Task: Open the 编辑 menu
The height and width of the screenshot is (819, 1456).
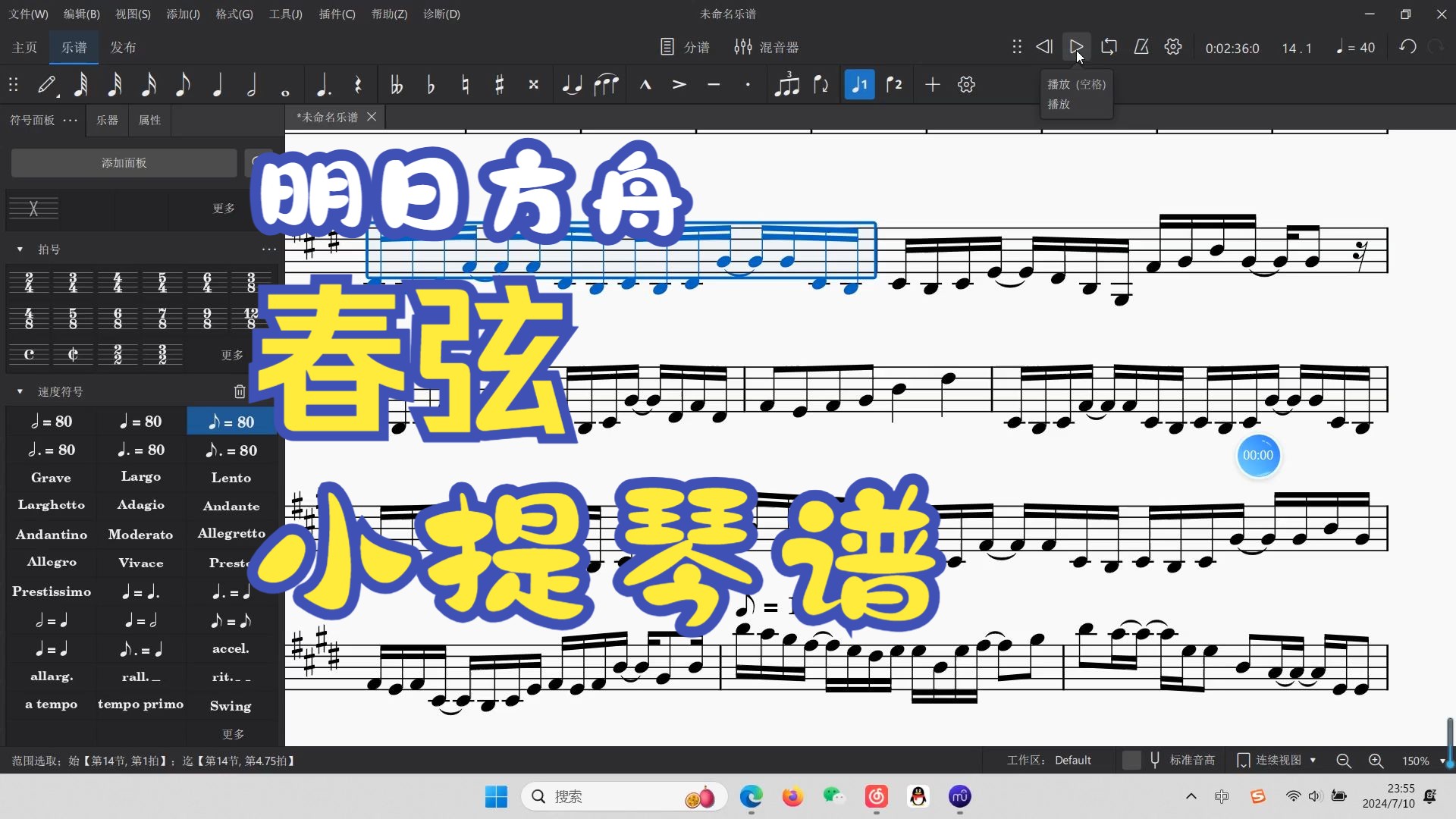Action: pyautogui.click(x=81, y=14)
